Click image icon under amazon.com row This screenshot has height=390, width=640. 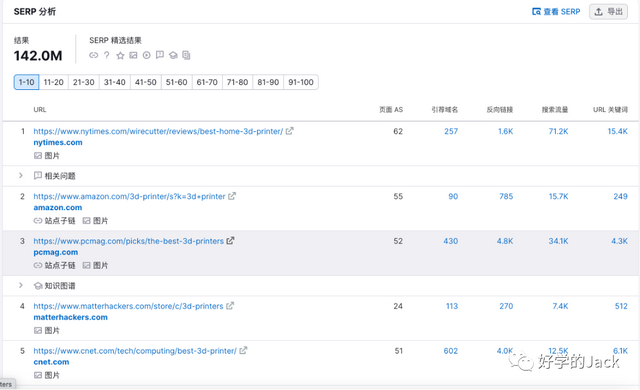pyautogui.click(x=87, y=221)
